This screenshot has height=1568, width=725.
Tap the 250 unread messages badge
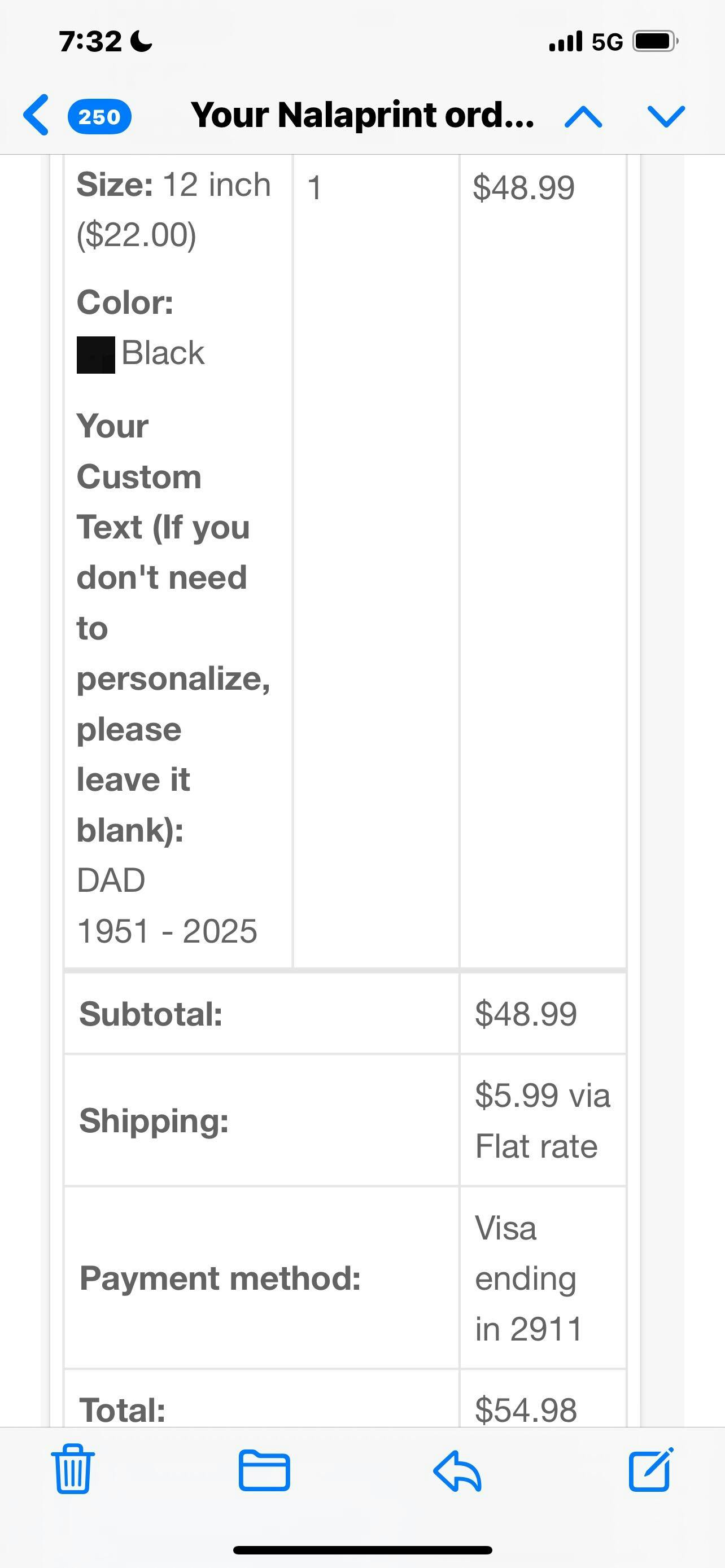pos(99,116)
